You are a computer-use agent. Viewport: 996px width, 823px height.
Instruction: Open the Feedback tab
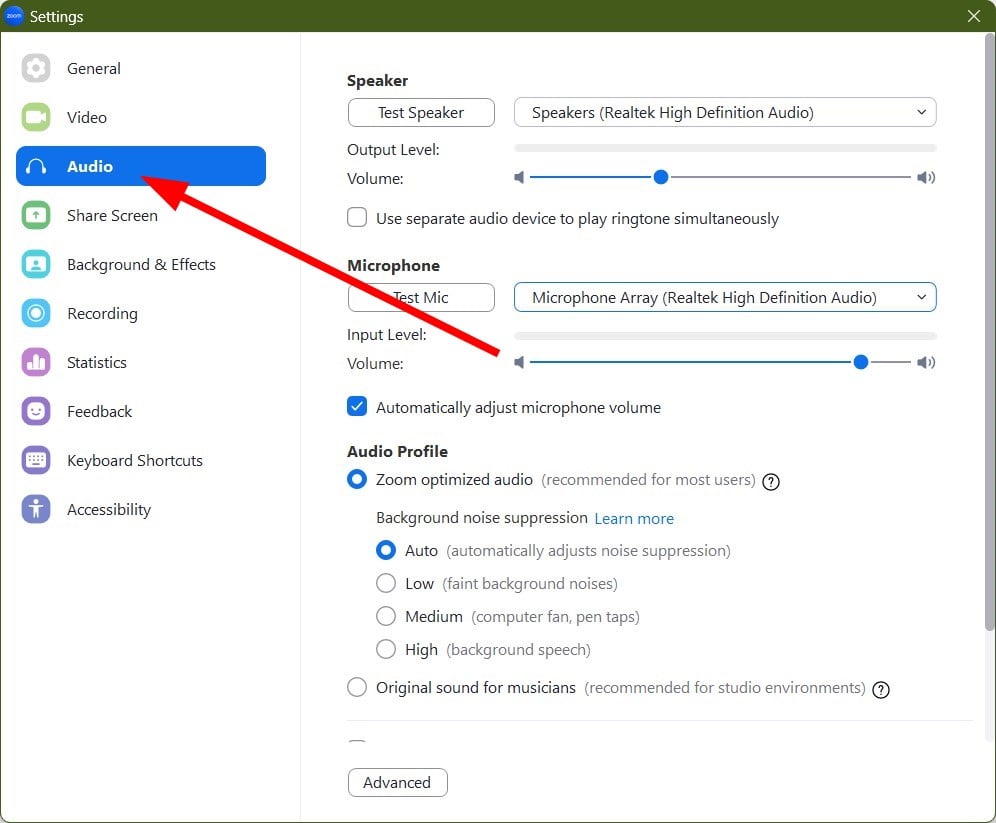tap(140, 411)
